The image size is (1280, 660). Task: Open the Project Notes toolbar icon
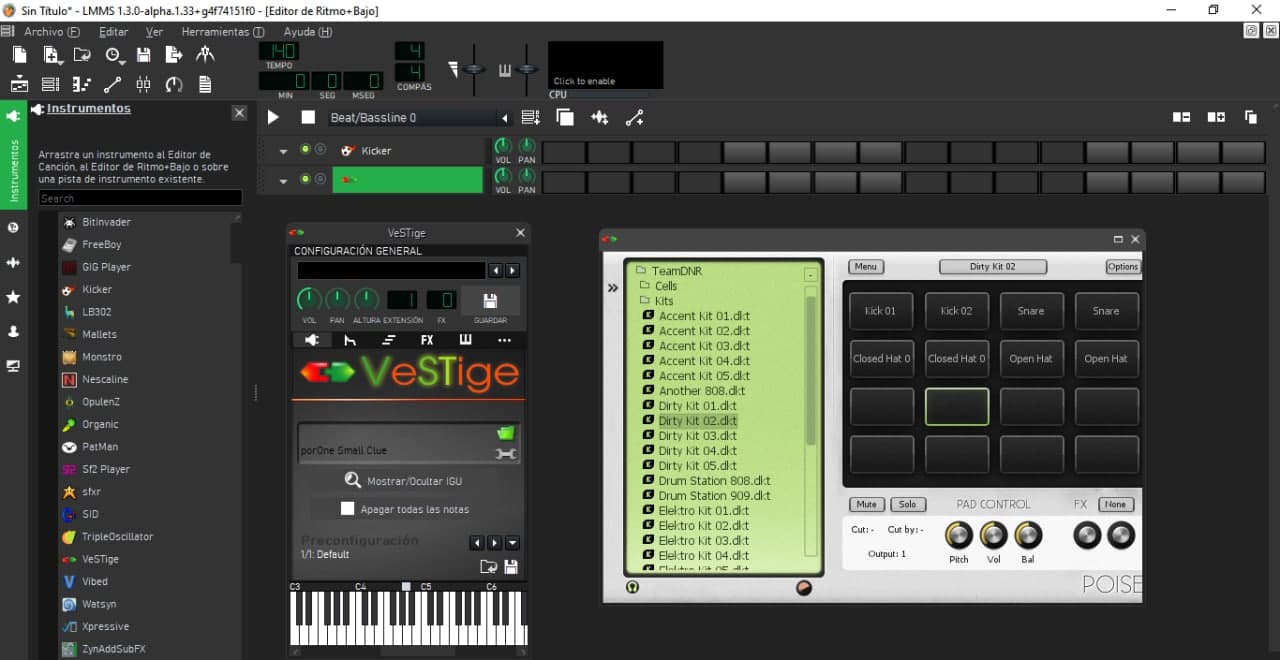tap(205, 85)
